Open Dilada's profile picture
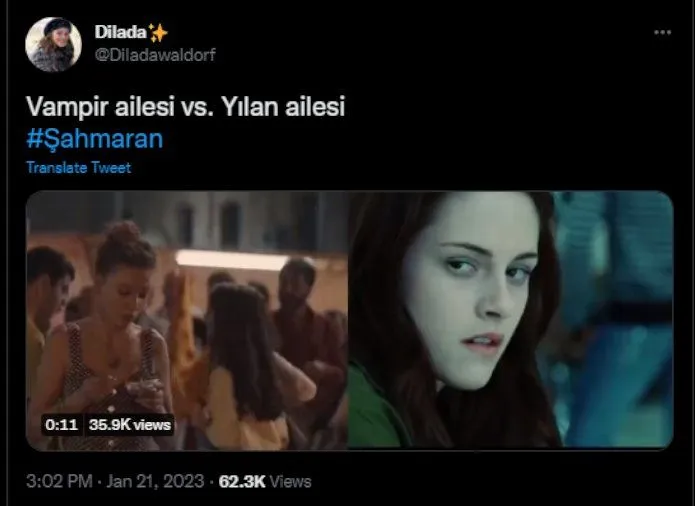 tap(54, 44)
